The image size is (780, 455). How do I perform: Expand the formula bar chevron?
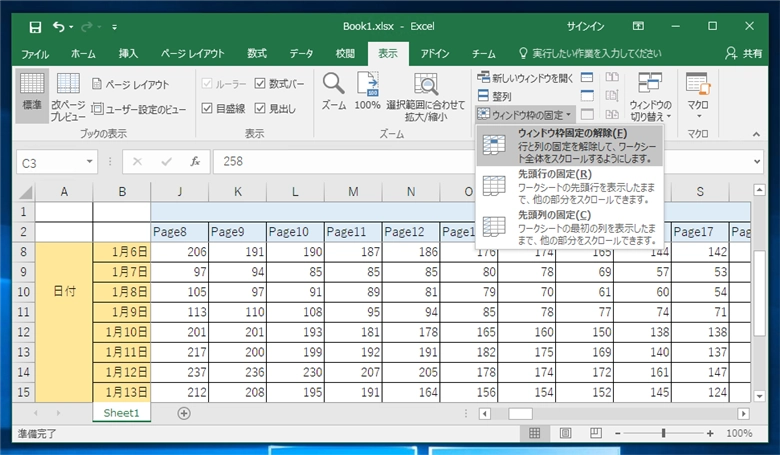[x=757, y=162]
